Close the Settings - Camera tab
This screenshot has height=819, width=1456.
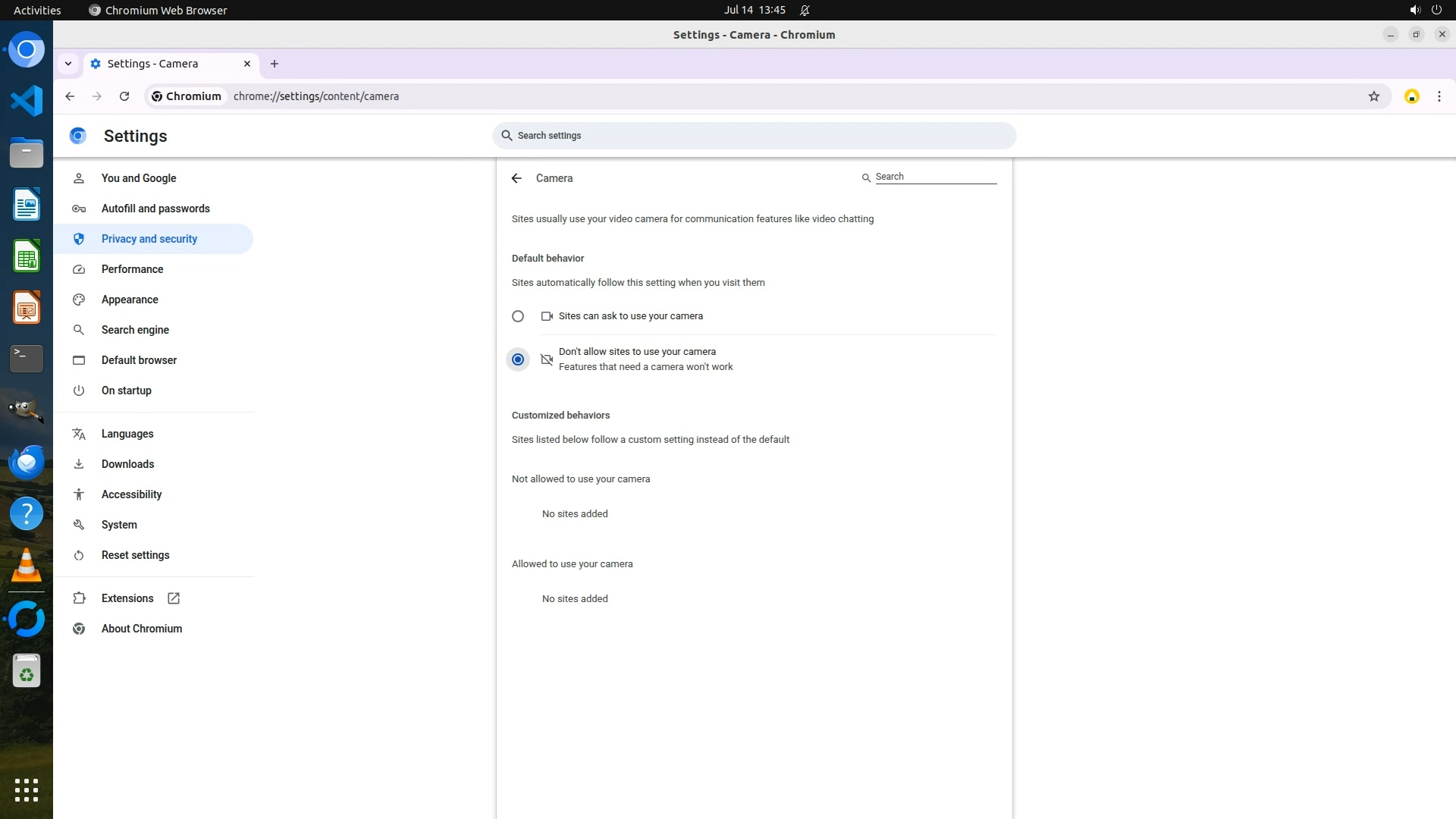pyautogui.click(x=246, y=64)
